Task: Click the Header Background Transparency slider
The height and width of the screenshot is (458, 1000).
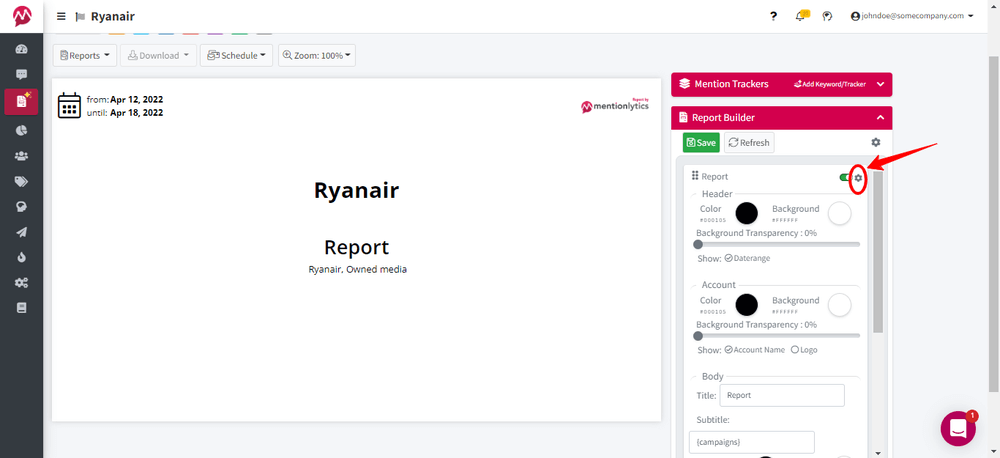Action: pos(777,244)
